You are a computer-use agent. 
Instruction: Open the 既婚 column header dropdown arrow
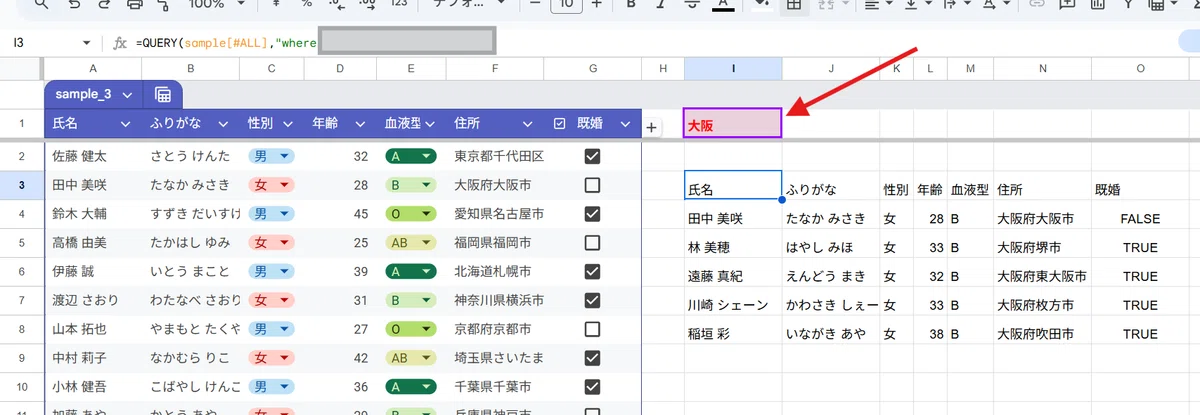[x=626, y=124]
